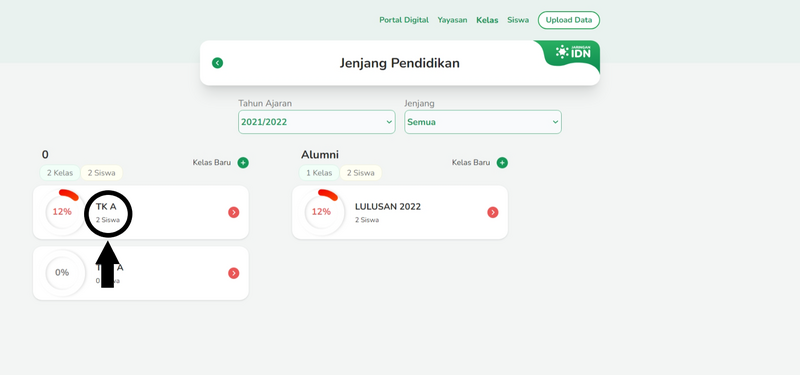Viewport: 800px width, 375px height.
Task: Open the Yayasan menu
Action: [452, 20]
